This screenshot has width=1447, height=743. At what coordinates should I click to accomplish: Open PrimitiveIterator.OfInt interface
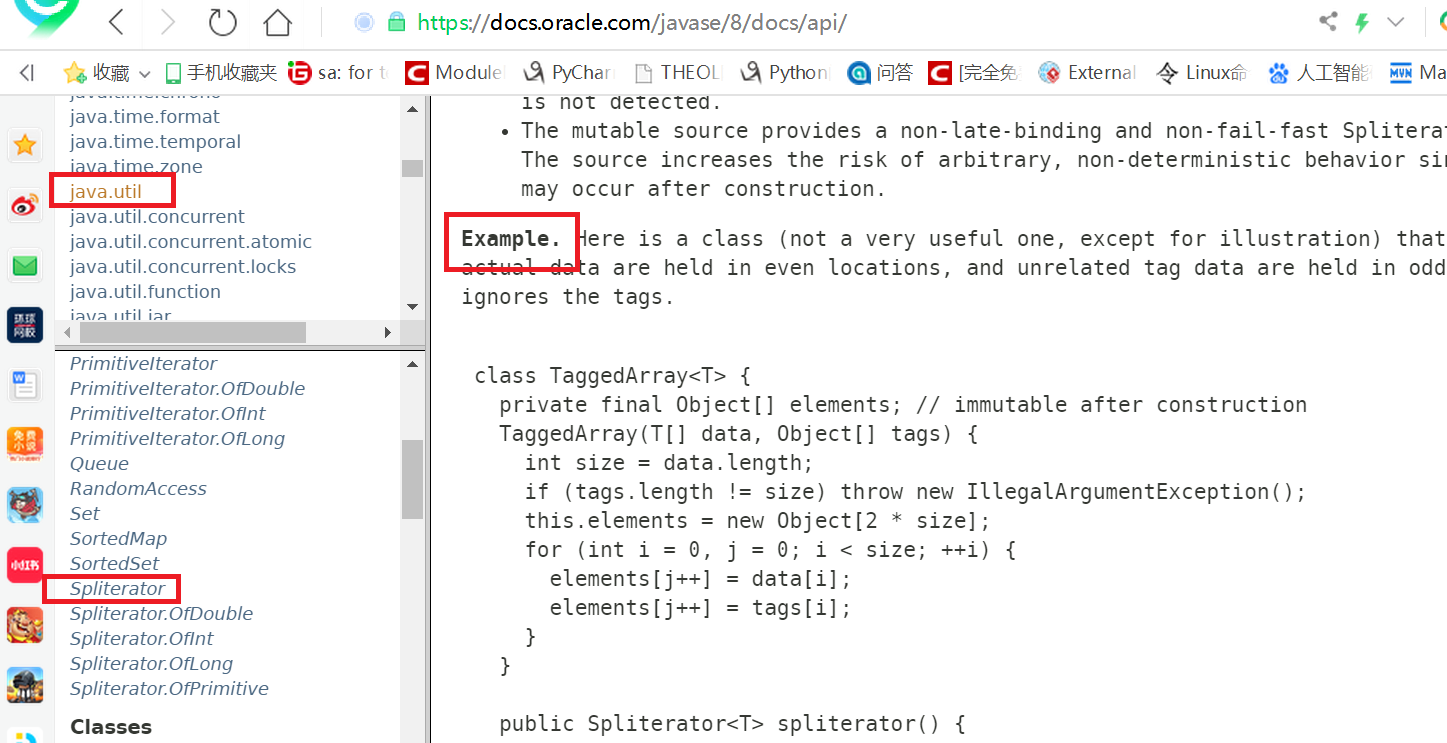[x=168, y=414]
